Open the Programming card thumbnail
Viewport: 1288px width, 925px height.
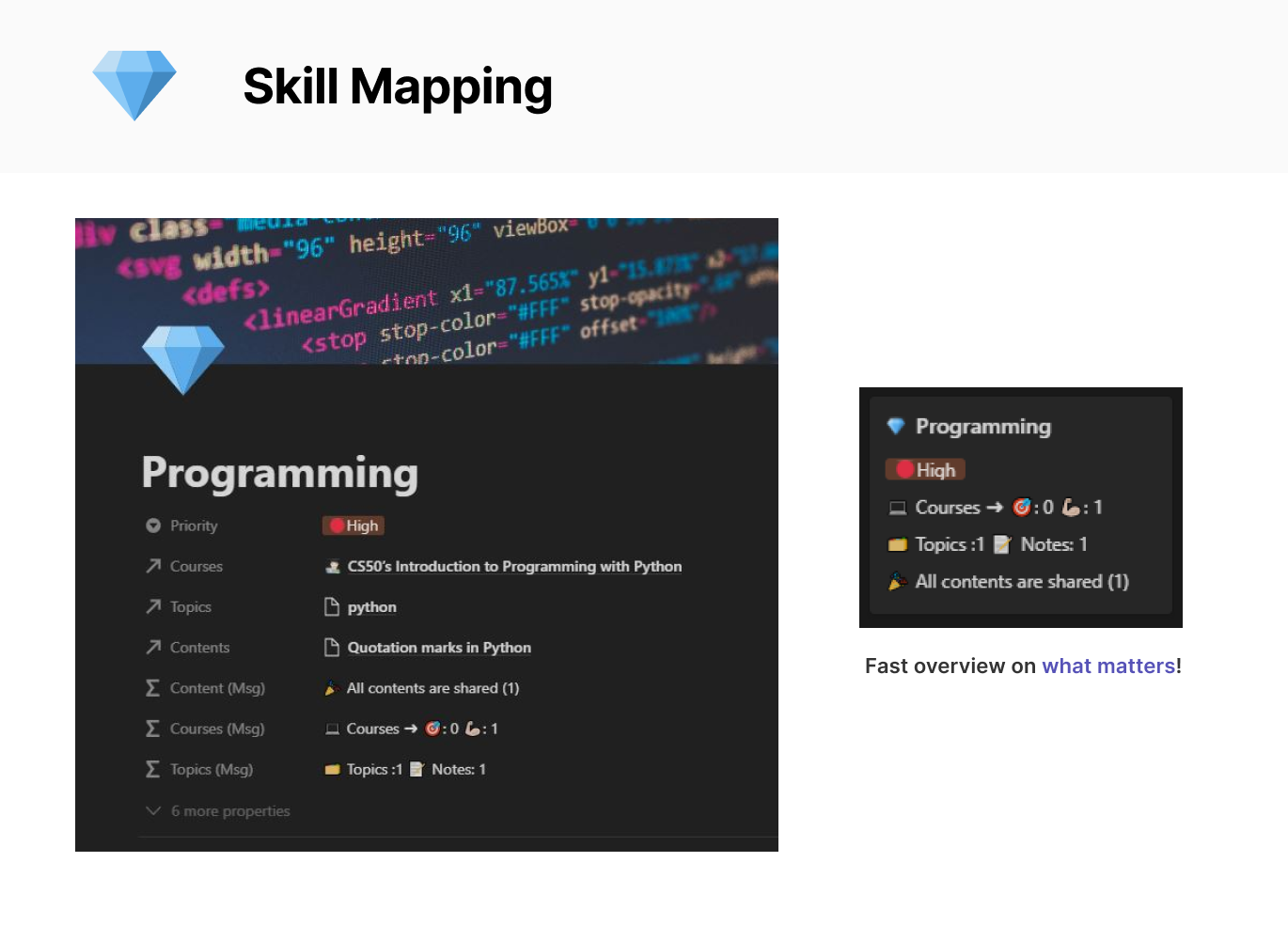[x=1021, y=508]
